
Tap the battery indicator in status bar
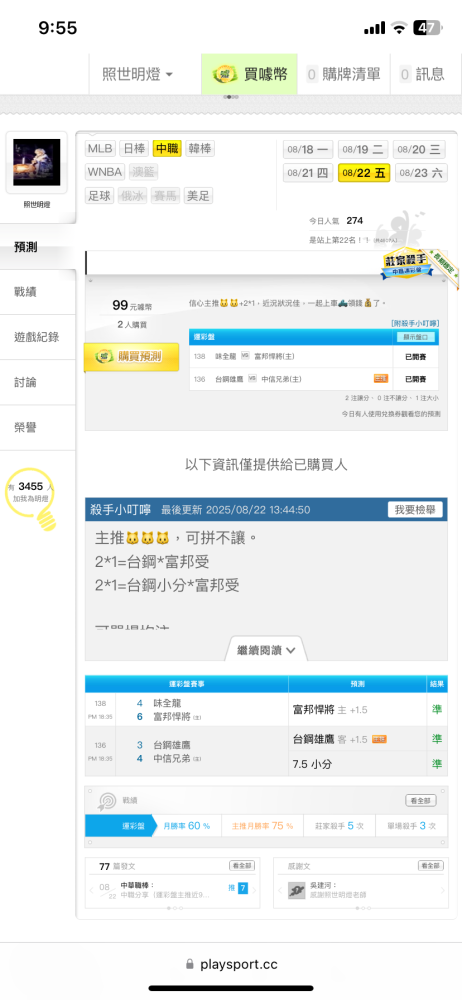tap(426, 27)
